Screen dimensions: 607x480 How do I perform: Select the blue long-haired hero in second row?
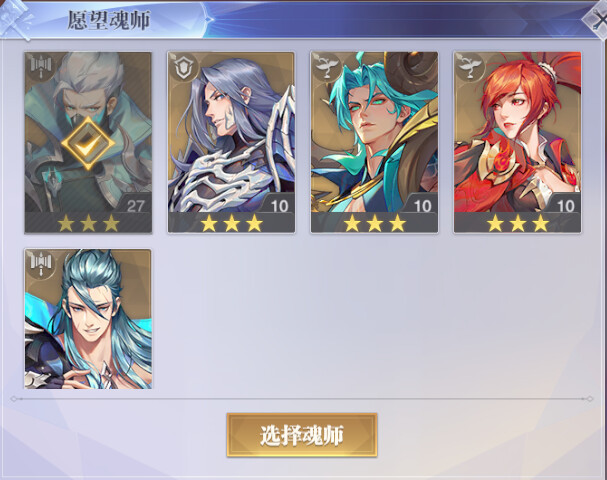coord(88,319)
